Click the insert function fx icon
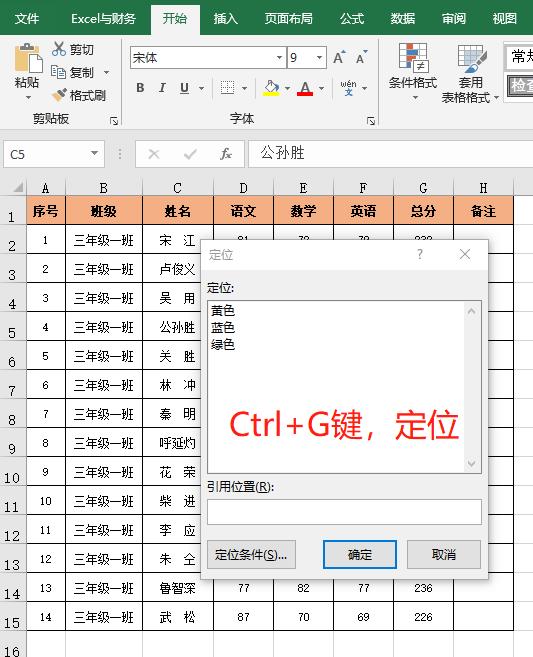The width and height of the screenshot is (533, 657). [x=226, y=154]
